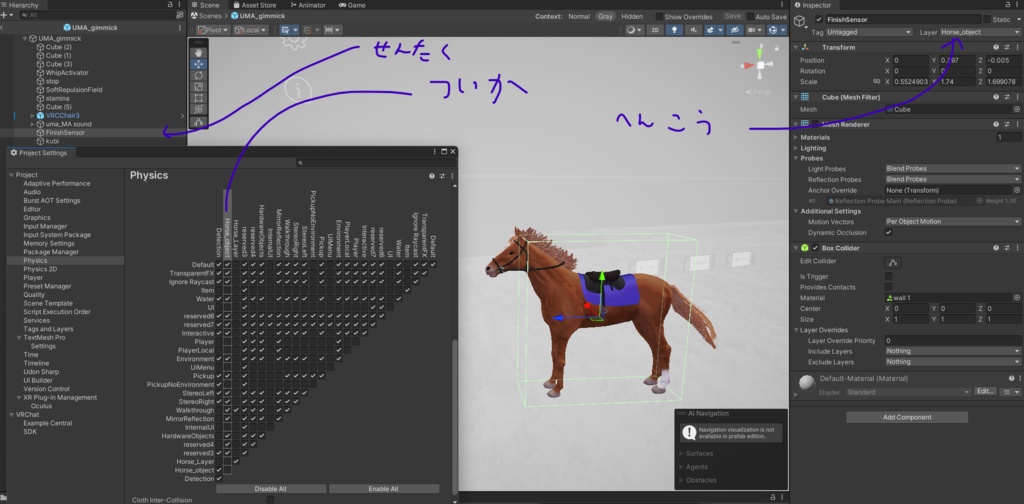This screenshot has height=504, width=1024.
Task: Toggle Show Overrides checkbox
Action: point(660,16)
